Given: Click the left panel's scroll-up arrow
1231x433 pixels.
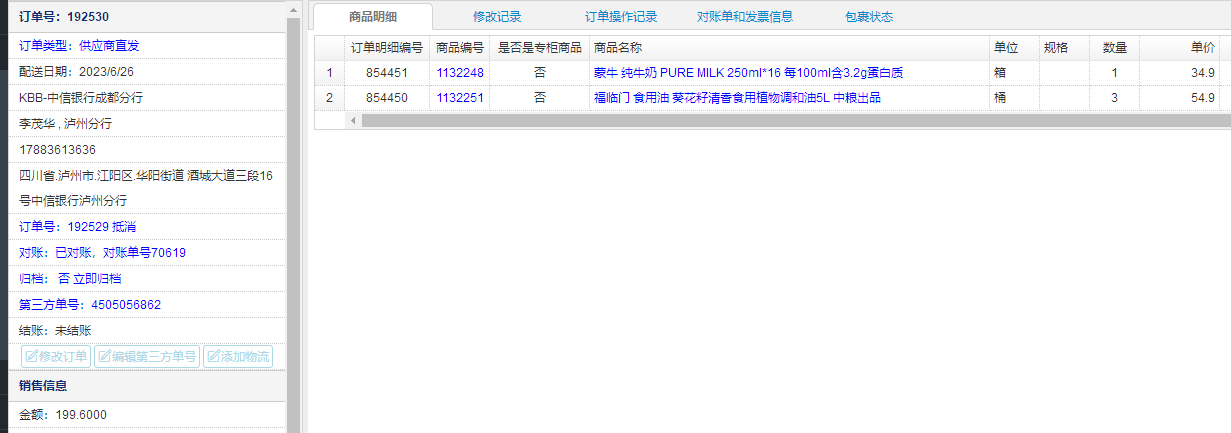Looking at the screenshot, I should tap(293, 10).
